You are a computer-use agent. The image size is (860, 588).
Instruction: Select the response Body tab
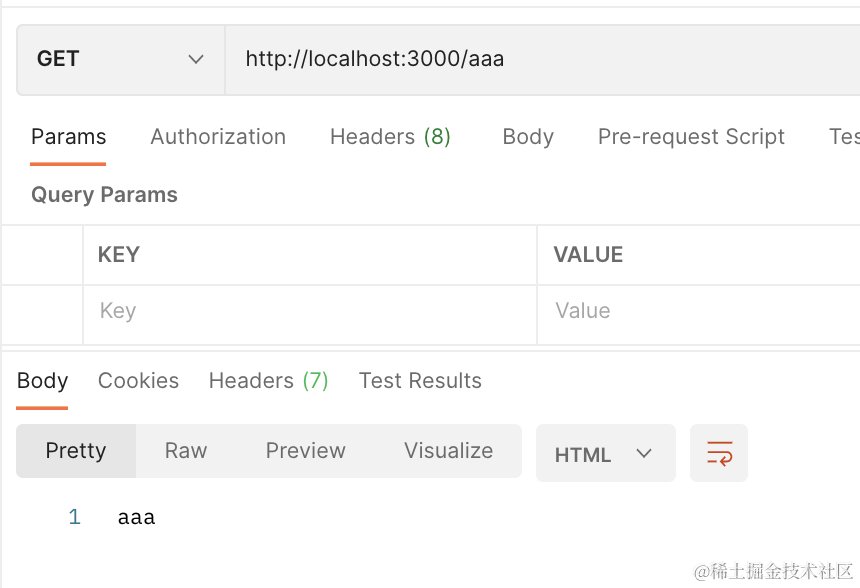(42, 381)
